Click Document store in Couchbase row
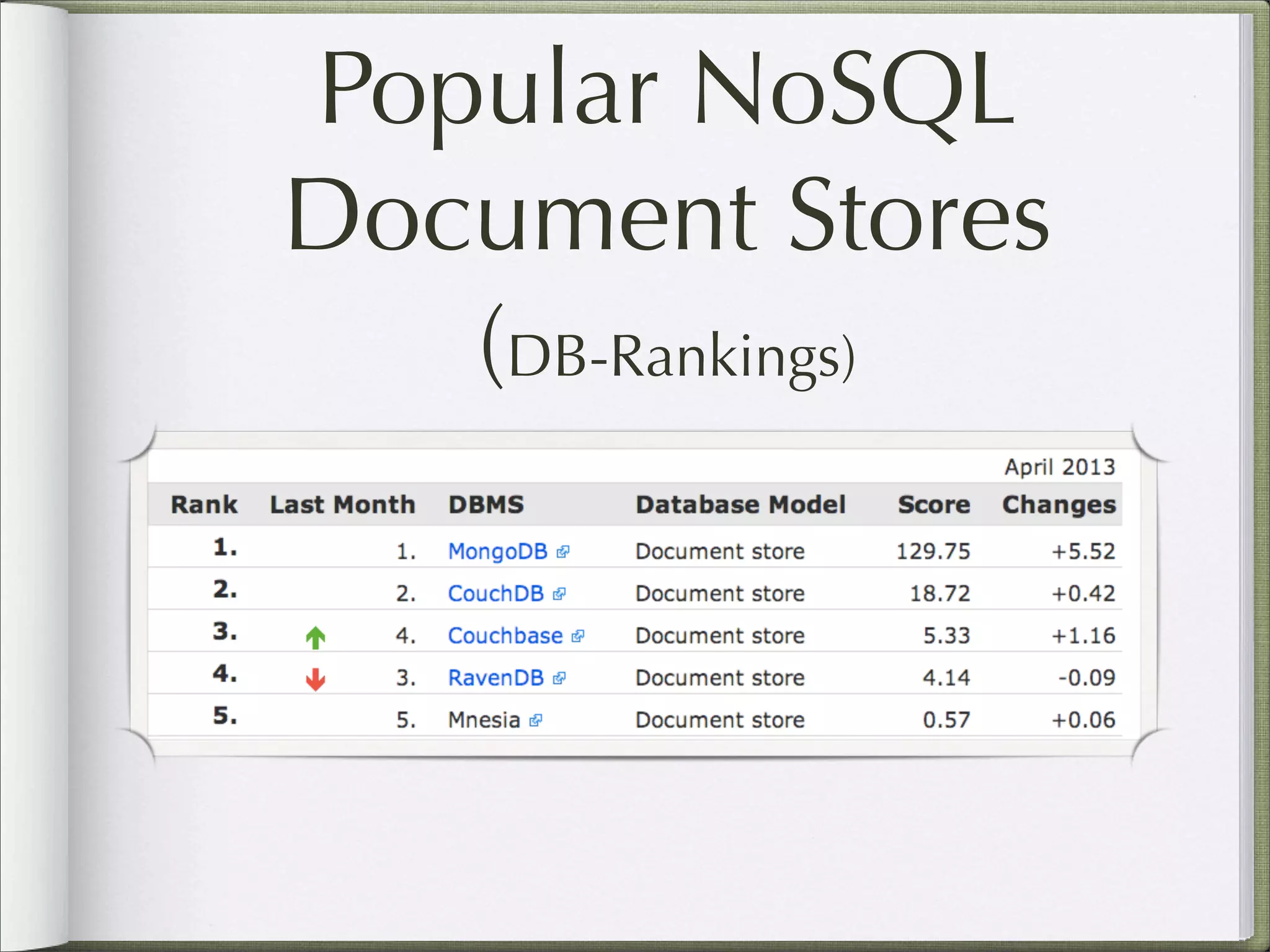Viewport: 1270px width, 952px height. 720,636
